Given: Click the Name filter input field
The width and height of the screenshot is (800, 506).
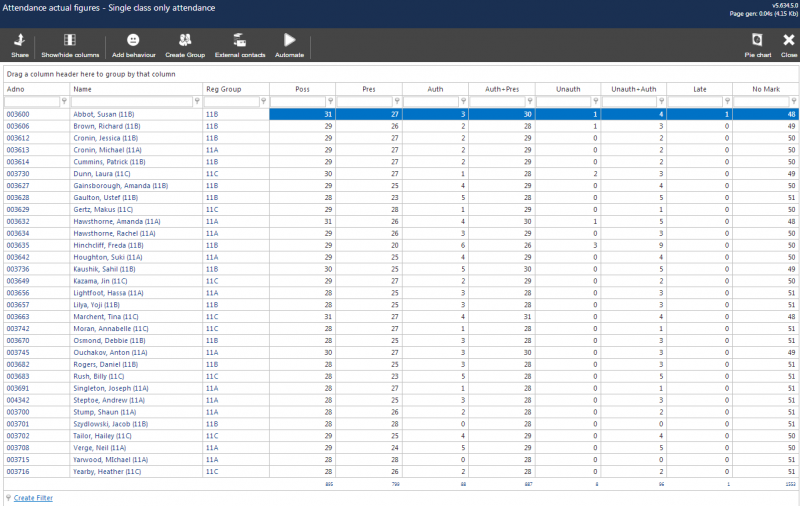Looking at the screenshot, I should pos(132,102).
